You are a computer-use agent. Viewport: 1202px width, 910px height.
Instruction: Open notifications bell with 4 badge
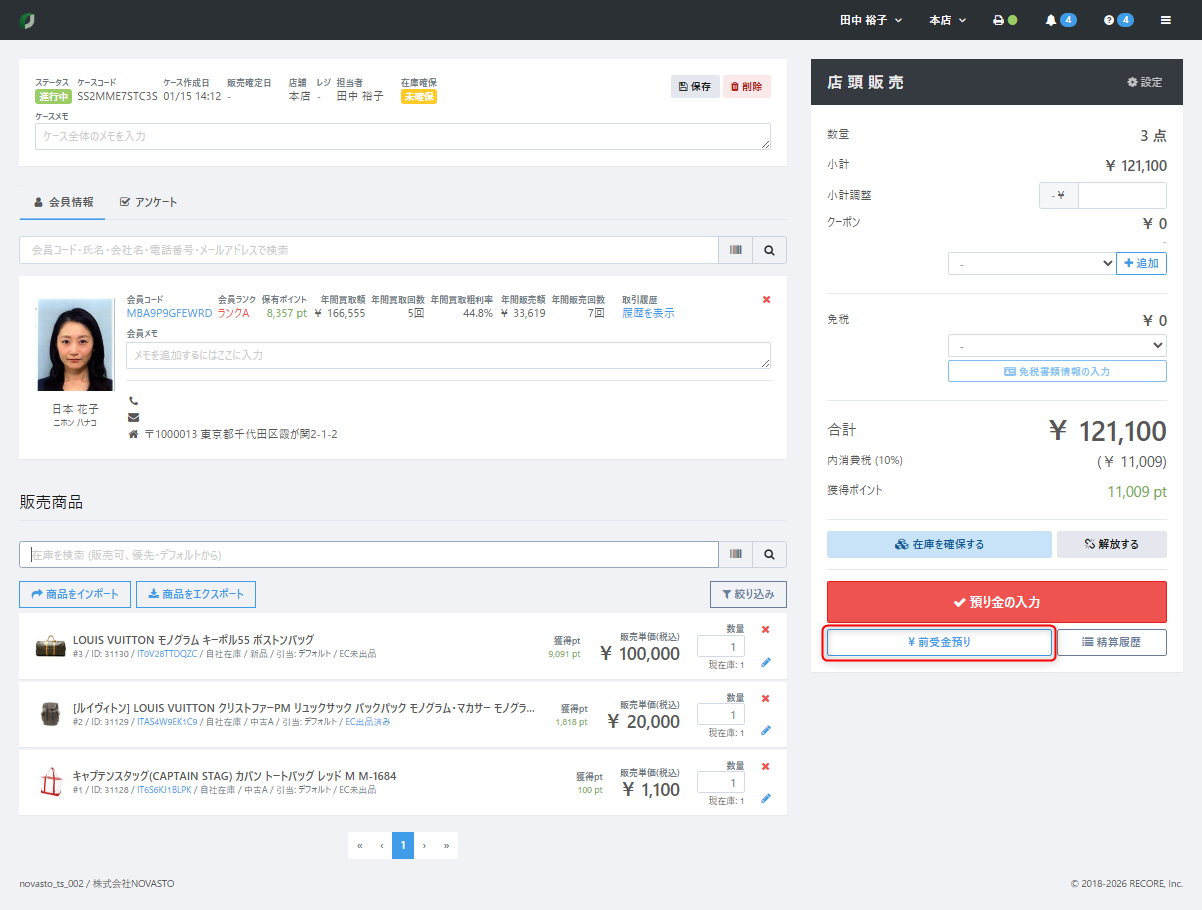coord(1060,20)
